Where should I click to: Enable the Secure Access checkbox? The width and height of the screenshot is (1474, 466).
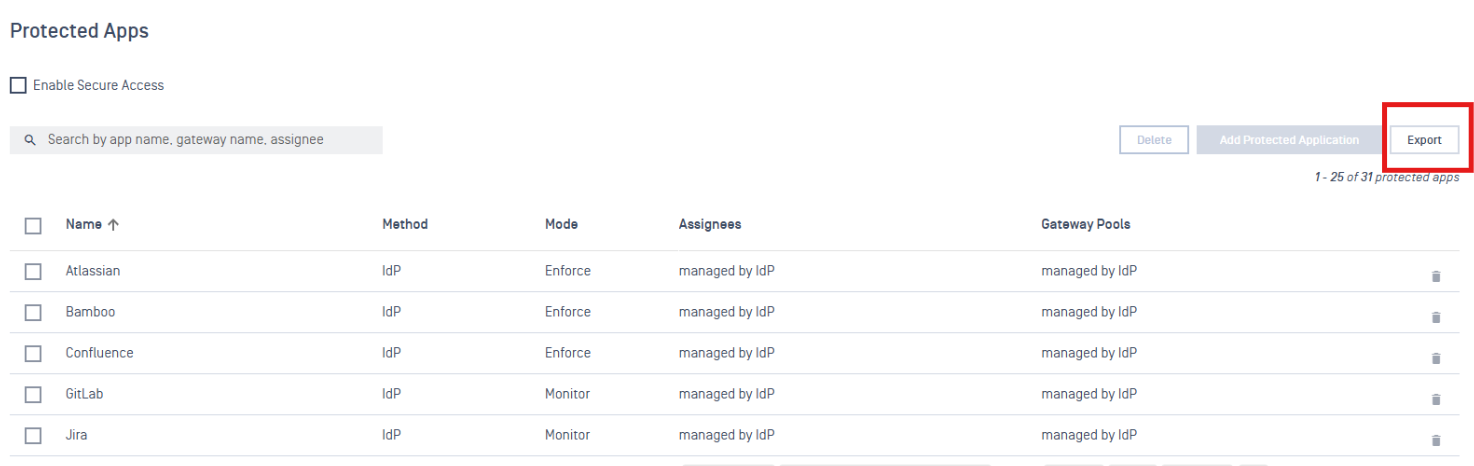[18, 86]
